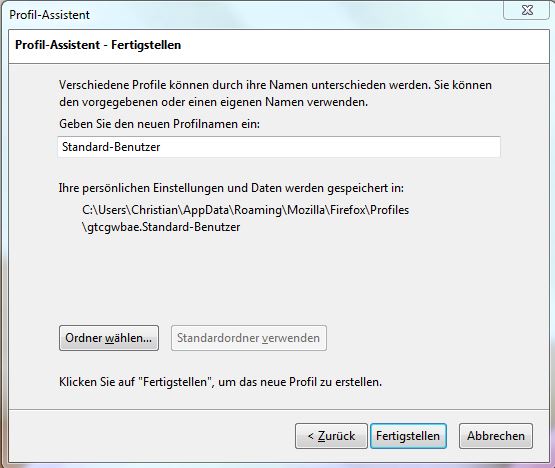The width and height of the screenshot is (555, 468).
Task: Click the gtcgwbae.Standard-Benutzer folder name text
Action: pos(164,227)
